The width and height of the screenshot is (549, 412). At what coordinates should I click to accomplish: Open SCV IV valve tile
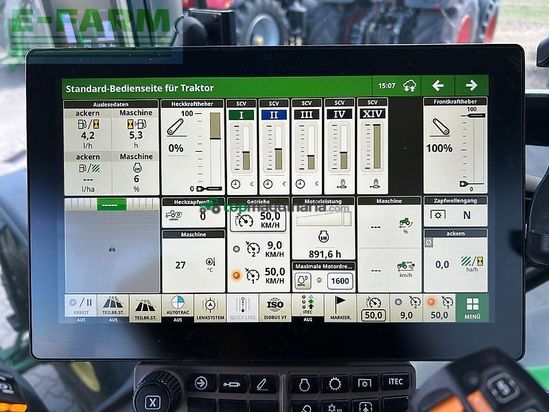(339, 146)
